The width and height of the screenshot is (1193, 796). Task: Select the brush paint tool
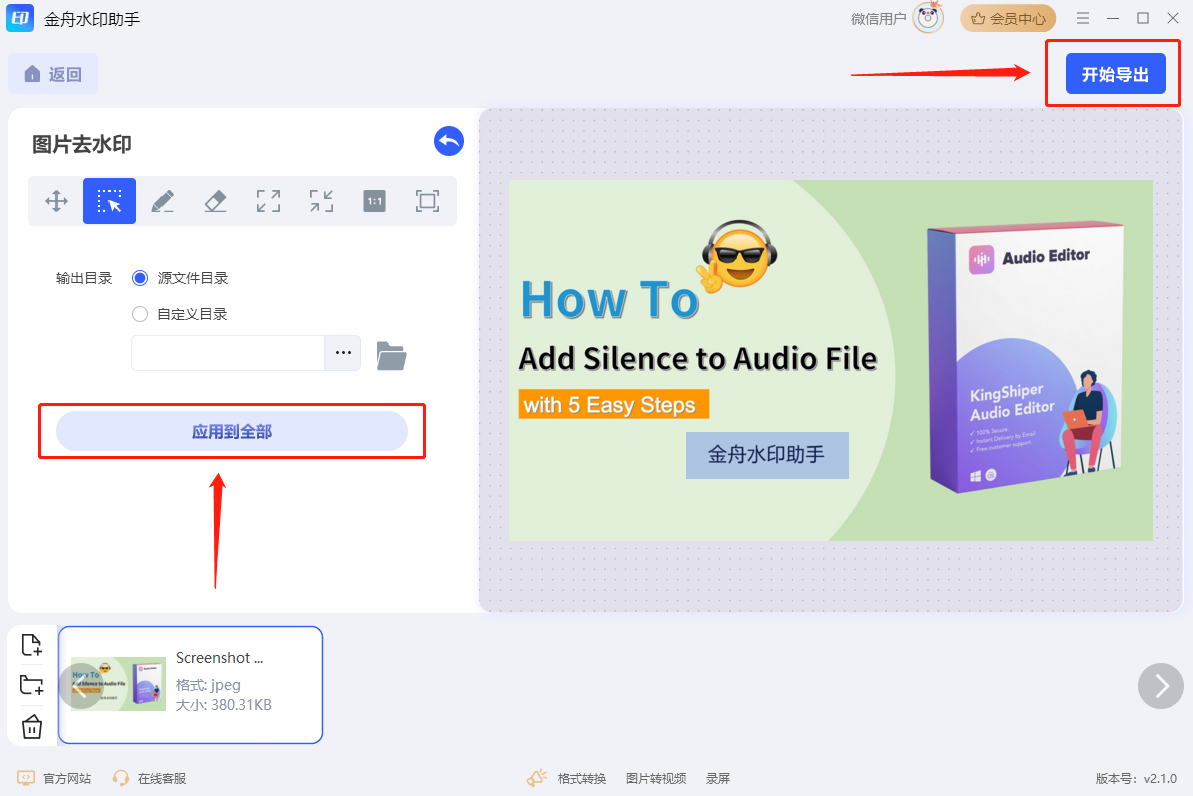click(163, 201)
